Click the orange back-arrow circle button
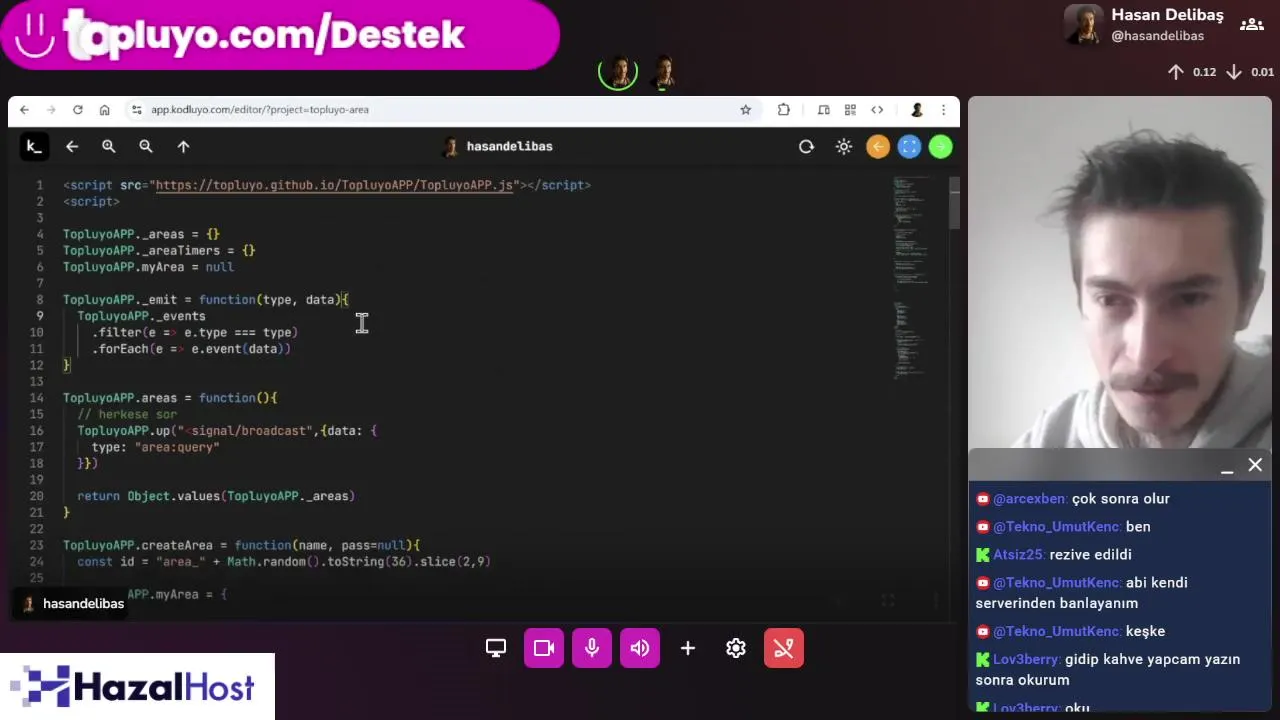Image resolution: width=1280 pixels, height=720 pixels. pos(878,147)
